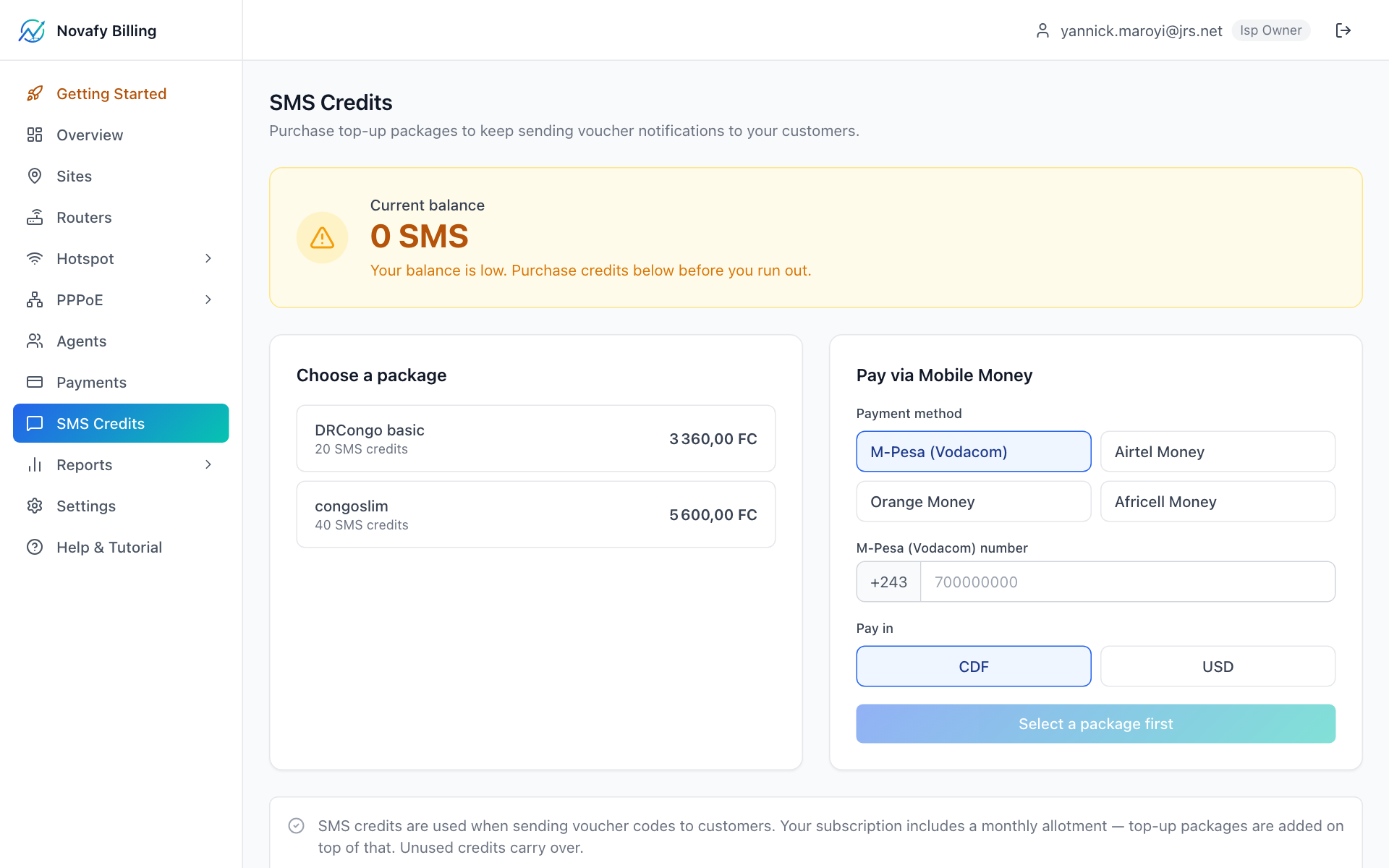
Task: Click the 5 600,00 FC price
Action: 713,515
